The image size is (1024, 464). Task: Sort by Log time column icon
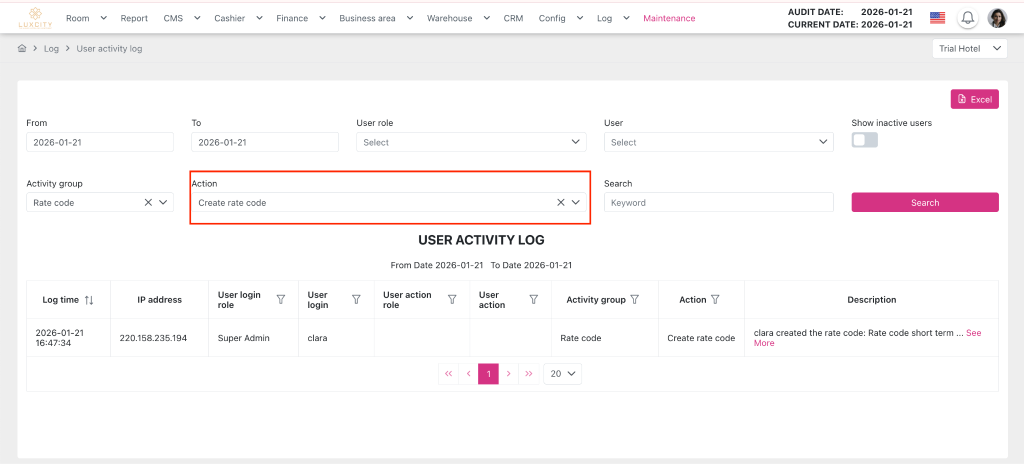pyautogui.click(x=89, y=300)
